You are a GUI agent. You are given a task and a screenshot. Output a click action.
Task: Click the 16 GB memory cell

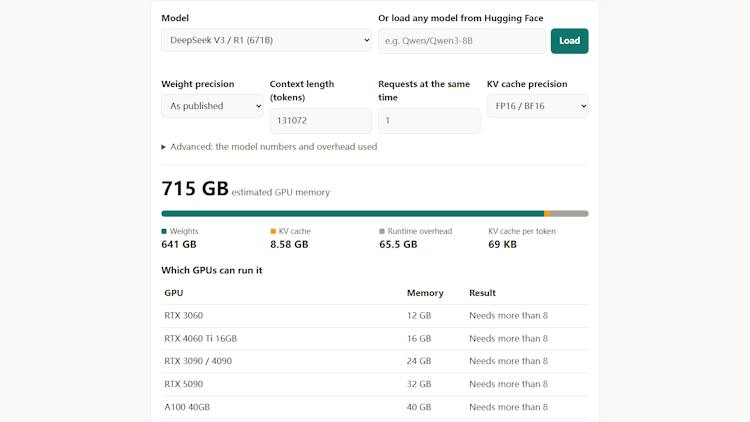click(419, 339)
